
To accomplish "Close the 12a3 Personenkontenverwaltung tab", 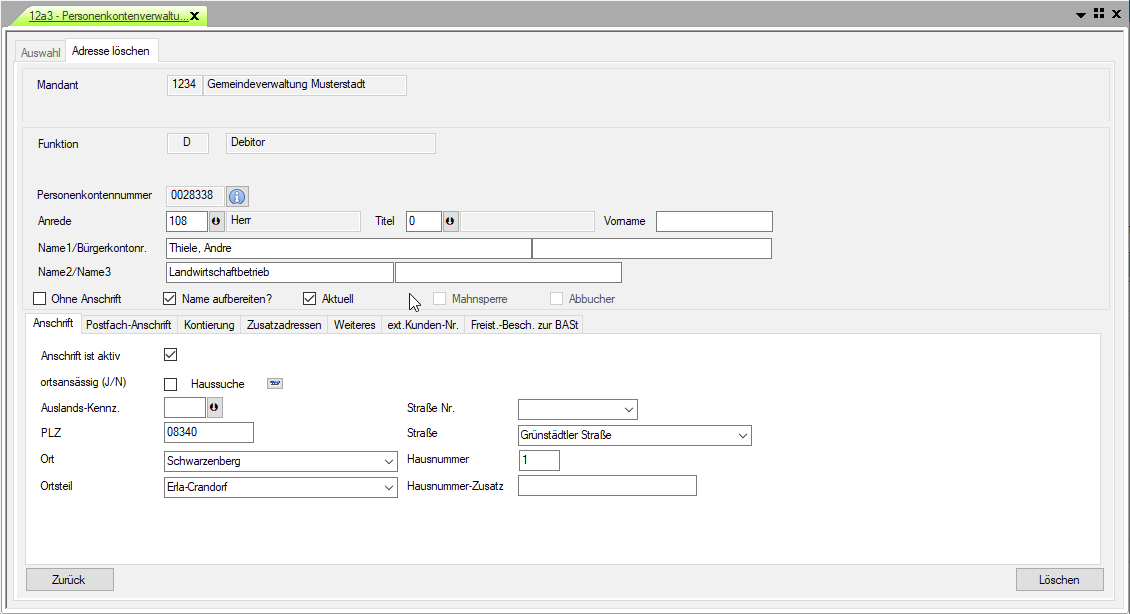I will pos(194,16).
